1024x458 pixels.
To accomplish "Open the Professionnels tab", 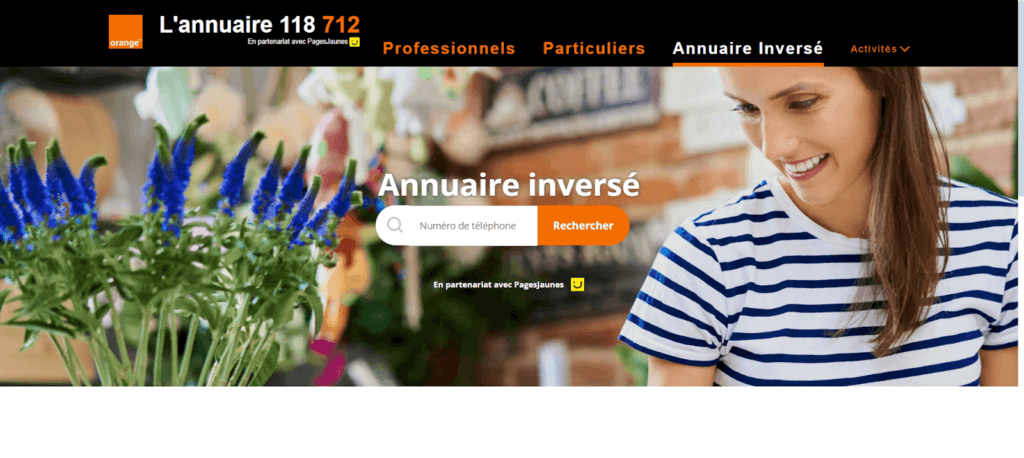I will [449, 48].
